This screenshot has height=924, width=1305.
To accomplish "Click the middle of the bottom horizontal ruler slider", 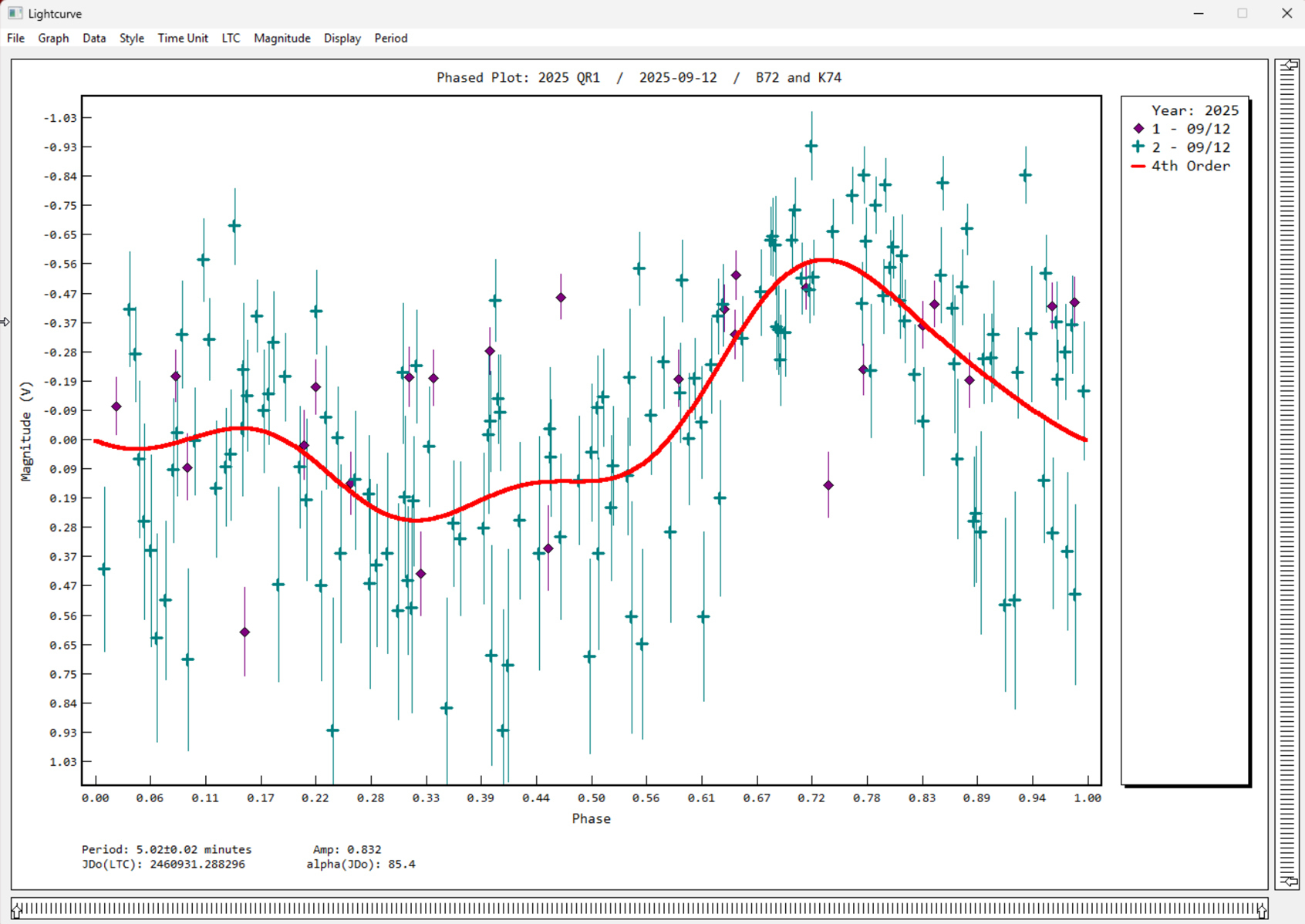I will 639,909.
